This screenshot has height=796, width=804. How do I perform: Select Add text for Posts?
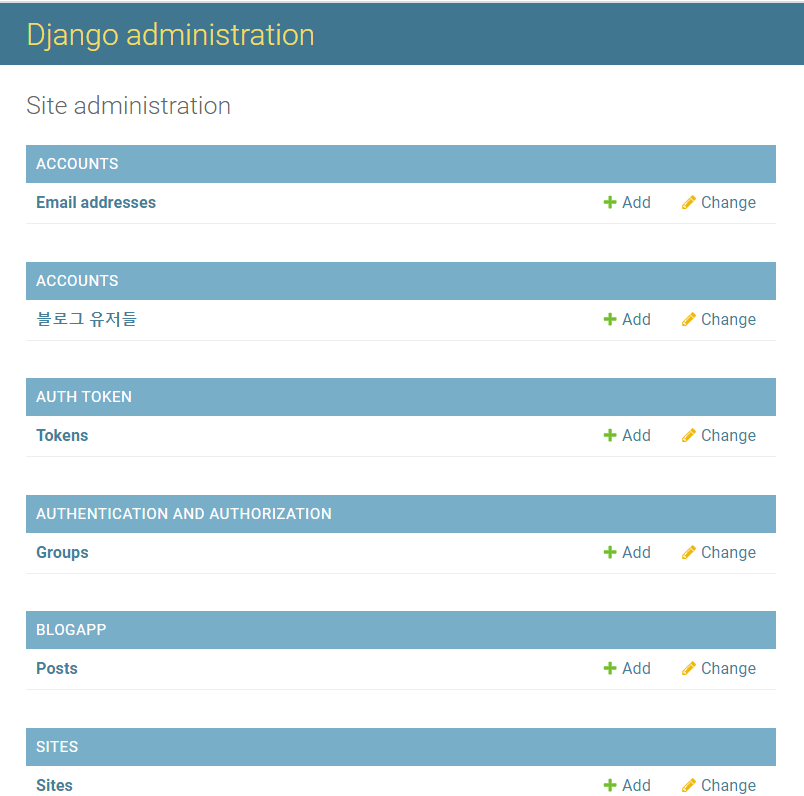636,668
